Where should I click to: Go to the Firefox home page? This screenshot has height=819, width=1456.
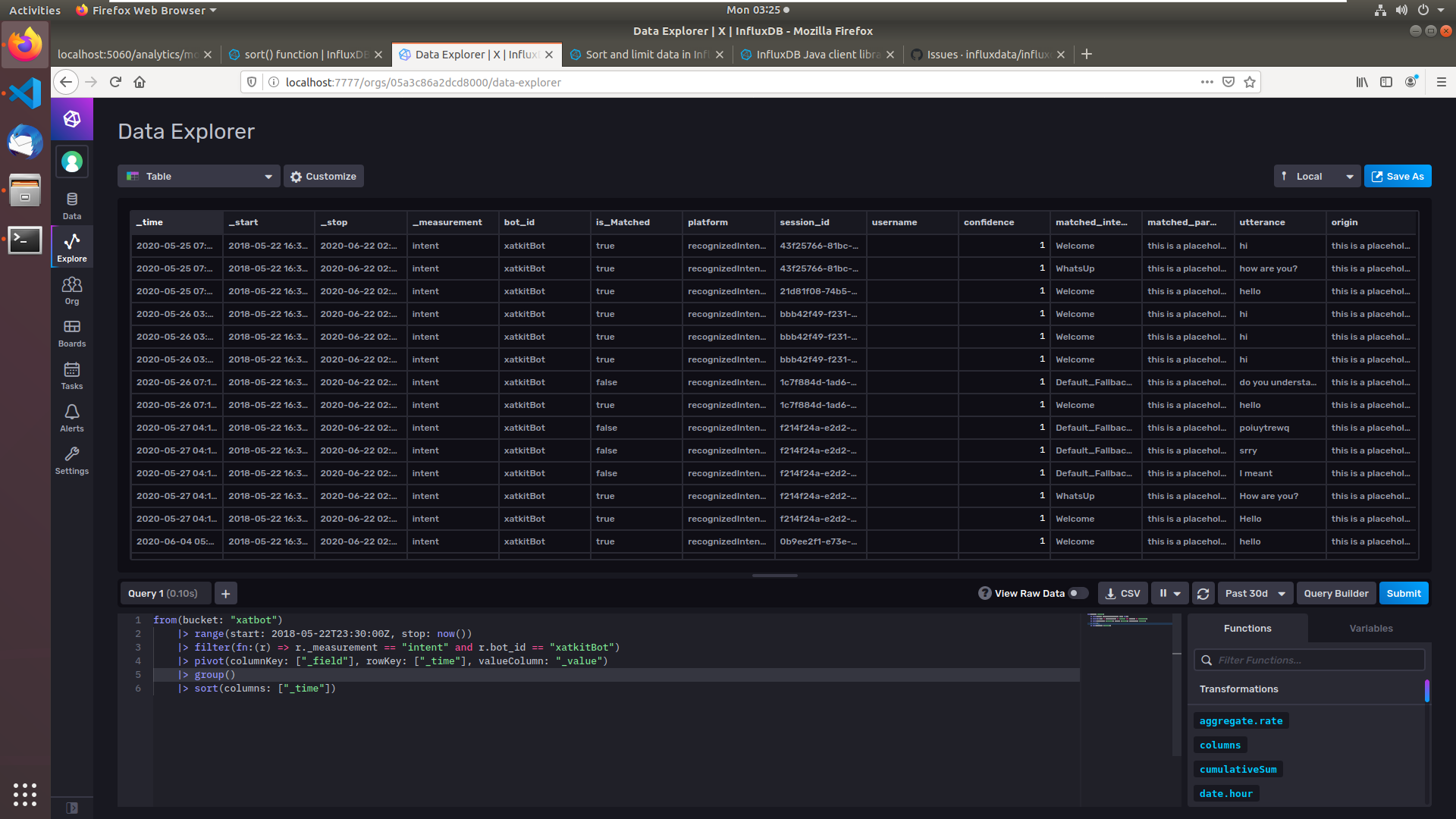[140, 82]
